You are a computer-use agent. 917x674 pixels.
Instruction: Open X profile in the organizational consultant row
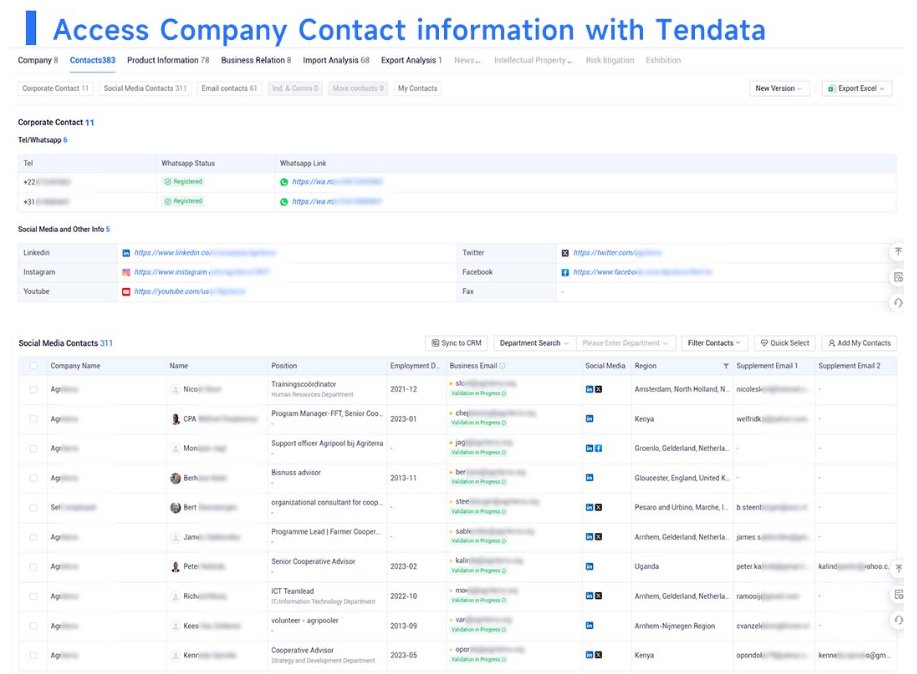click(x=598, y=507)
